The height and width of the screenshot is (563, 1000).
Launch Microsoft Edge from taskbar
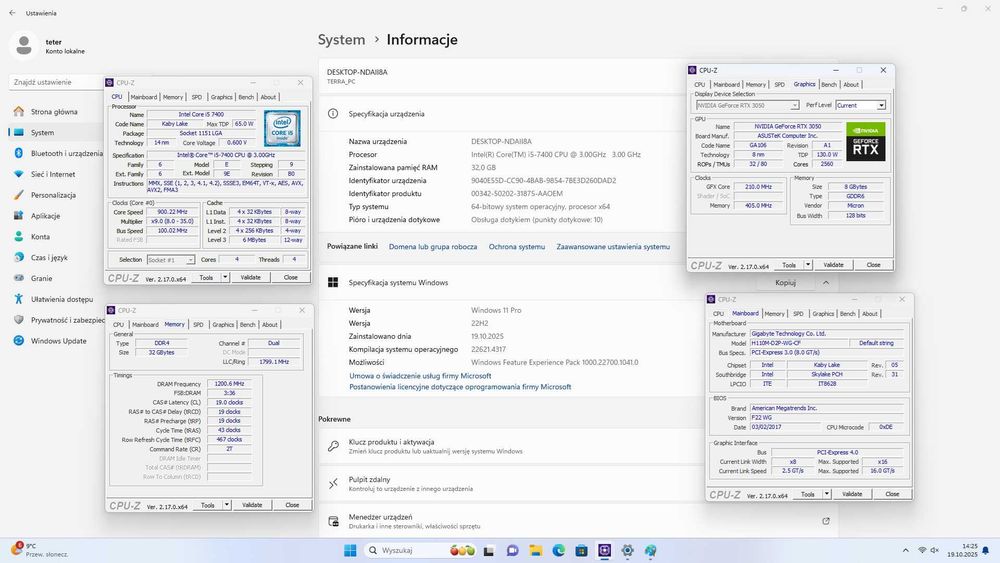559,550
